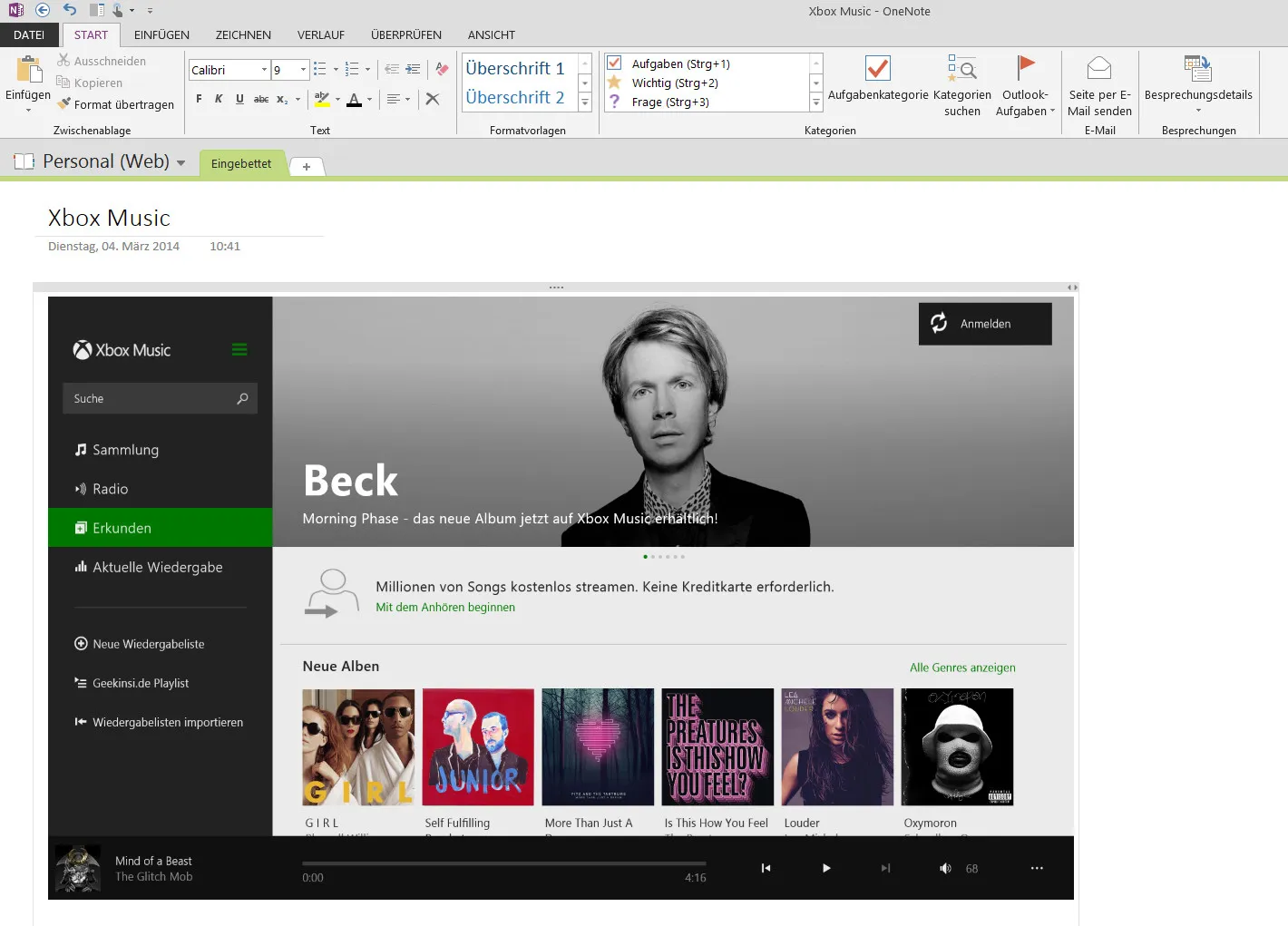Open the font size dropdown
Screen dimensions: 1288x926
(303, 70)
